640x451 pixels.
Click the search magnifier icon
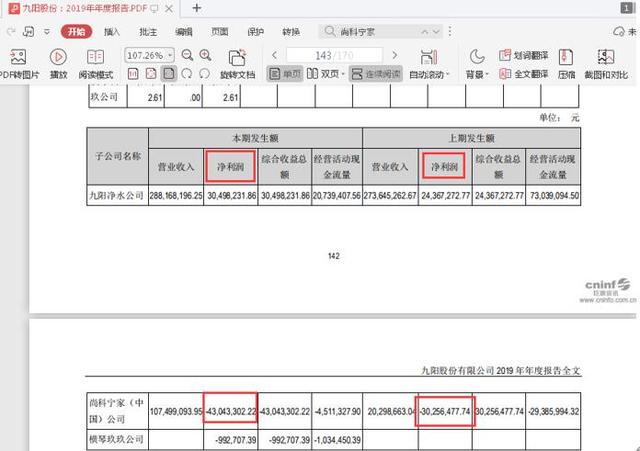point(330,31)
